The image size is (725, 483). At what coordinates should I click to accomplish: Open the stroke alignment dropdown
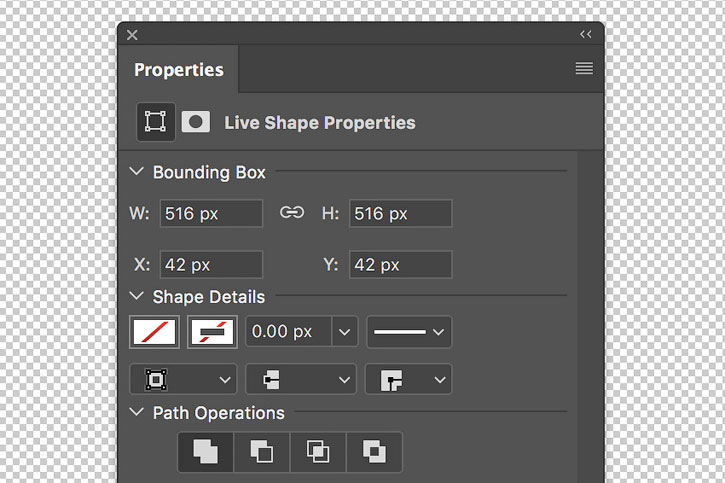pos(183,379)
